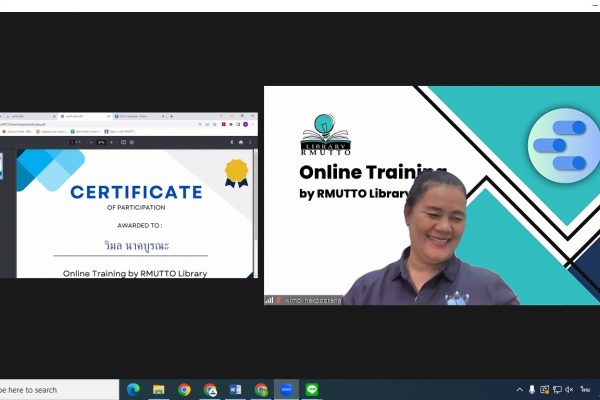The height and width of the screenshot is (400, 600).
Task: Click the RMUTTO Library logo
Action: coord(325,134)
